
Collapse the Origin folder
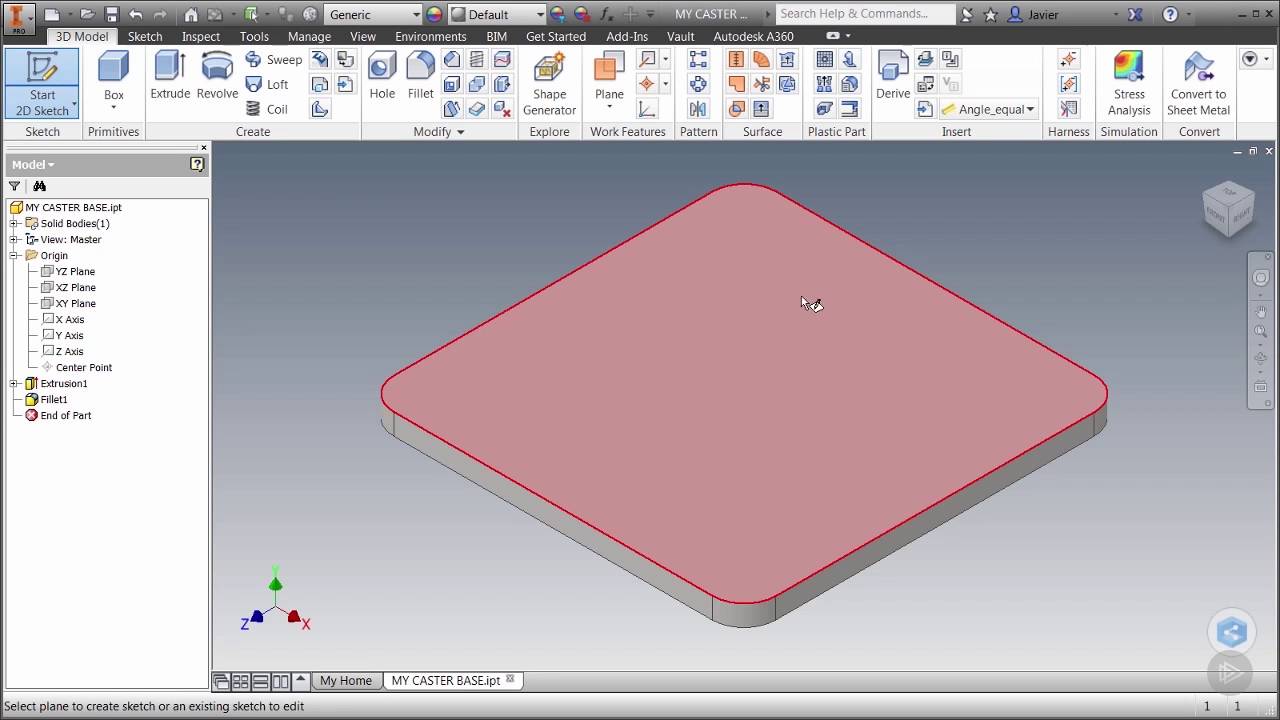14,255
